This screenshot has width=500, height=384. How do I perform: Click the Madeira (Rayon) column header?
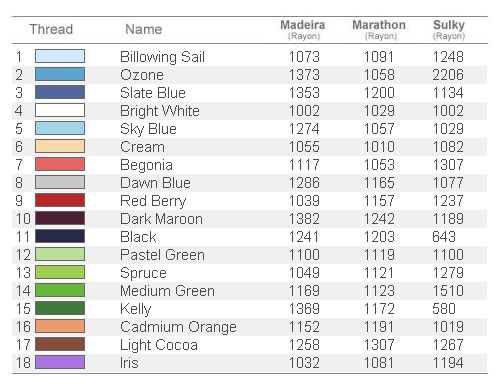click(x=303, y=30)
